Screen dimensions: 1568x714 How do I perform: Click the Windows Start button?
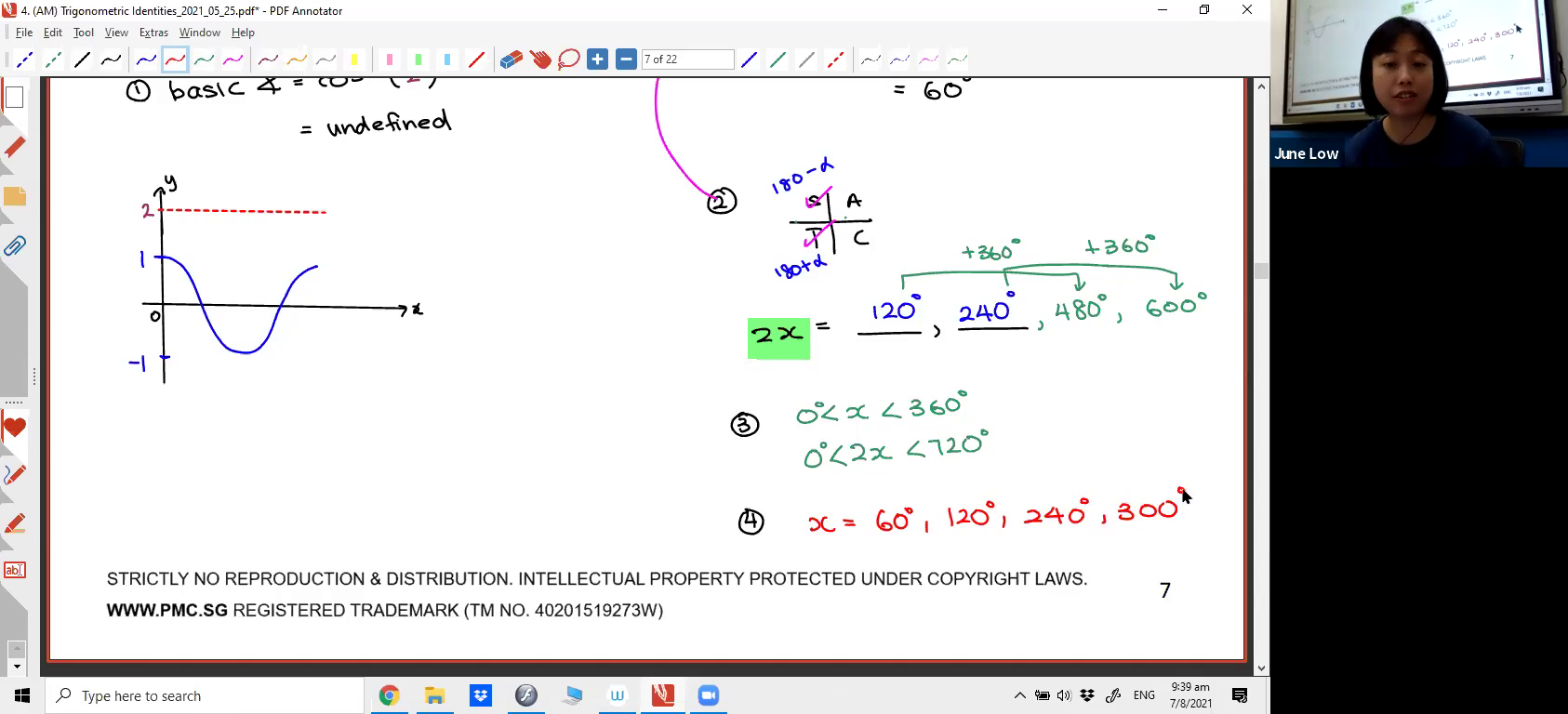[x=22, y=695]
